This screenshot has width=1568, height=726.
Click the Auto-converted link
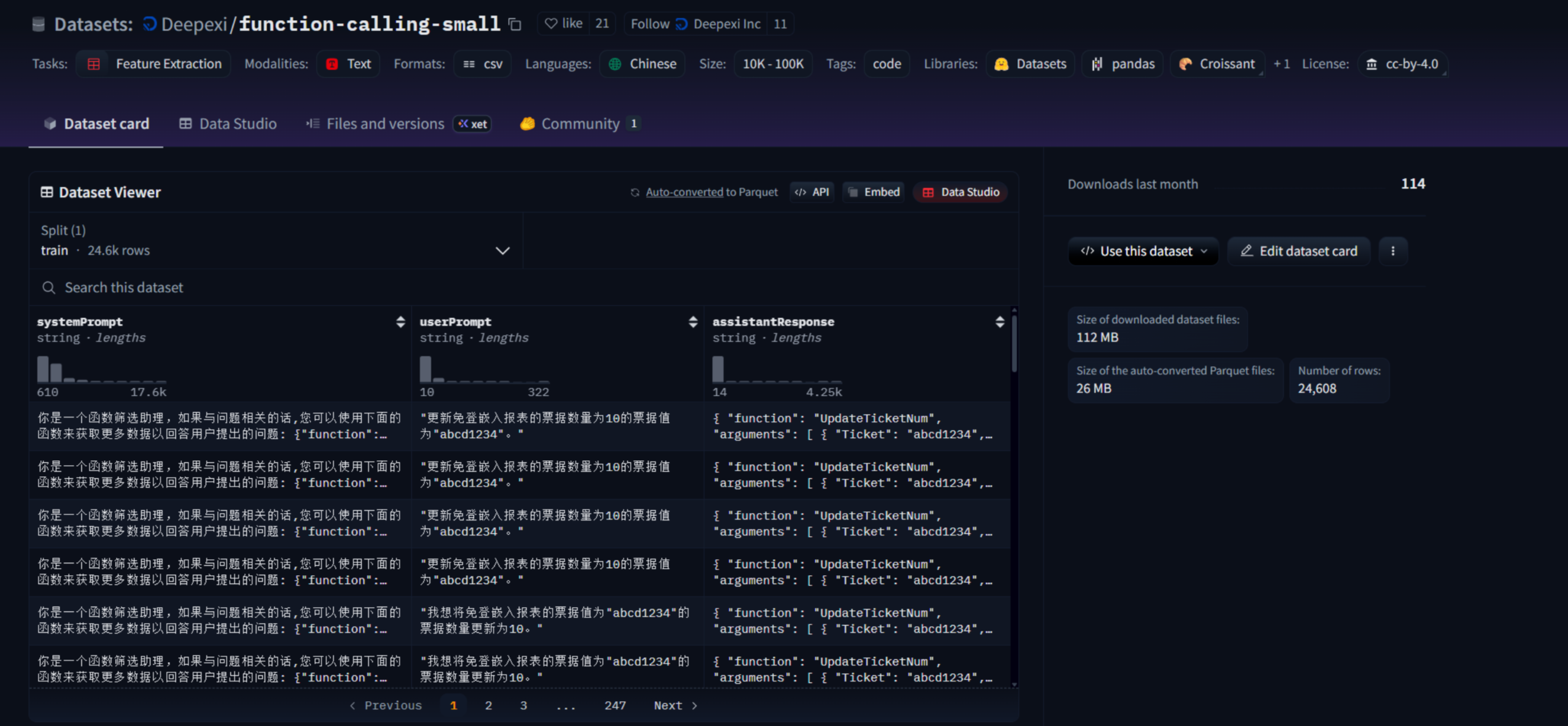coord(684,192)
